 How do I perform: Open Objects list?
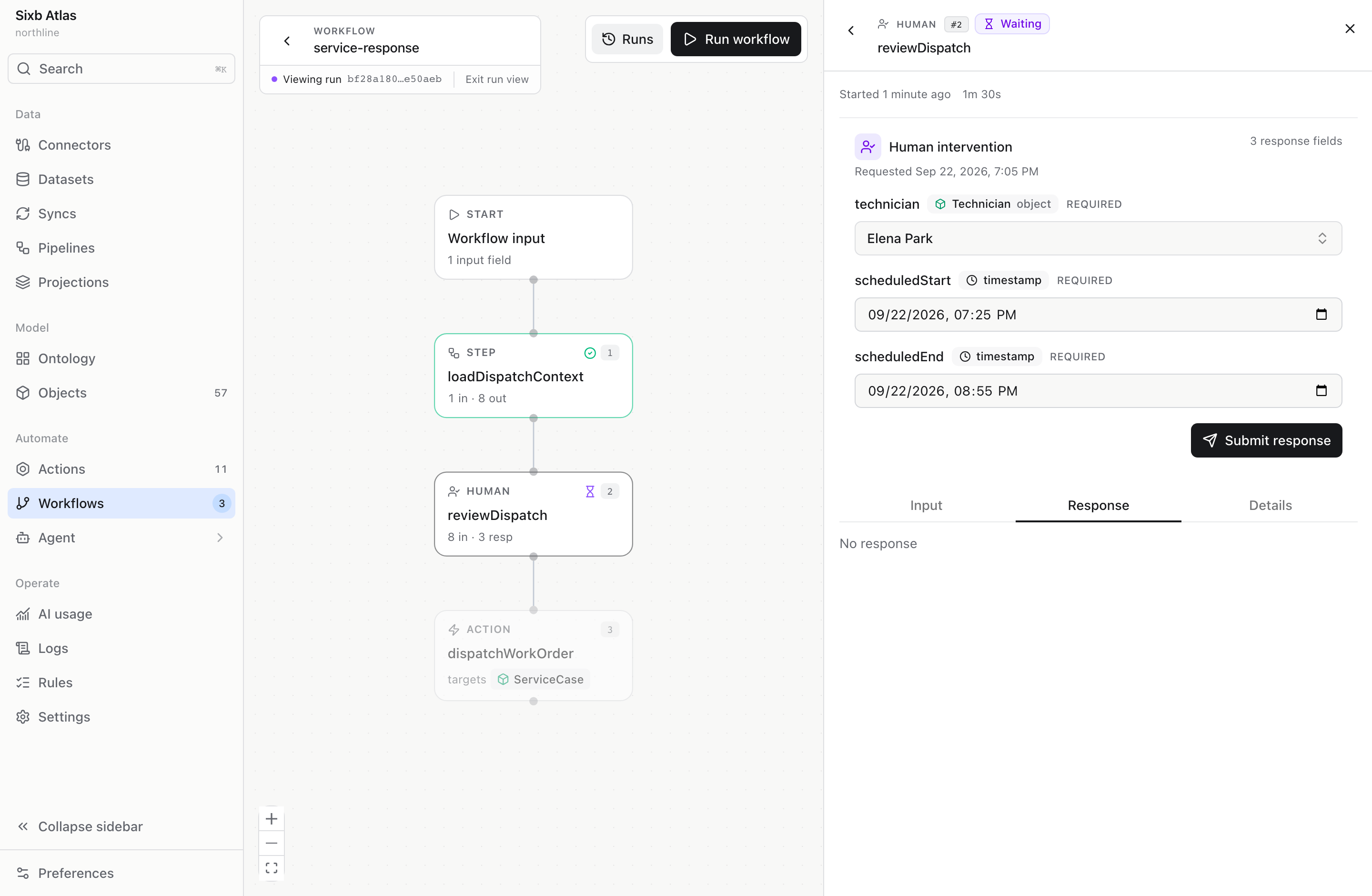tap(121, 393)
